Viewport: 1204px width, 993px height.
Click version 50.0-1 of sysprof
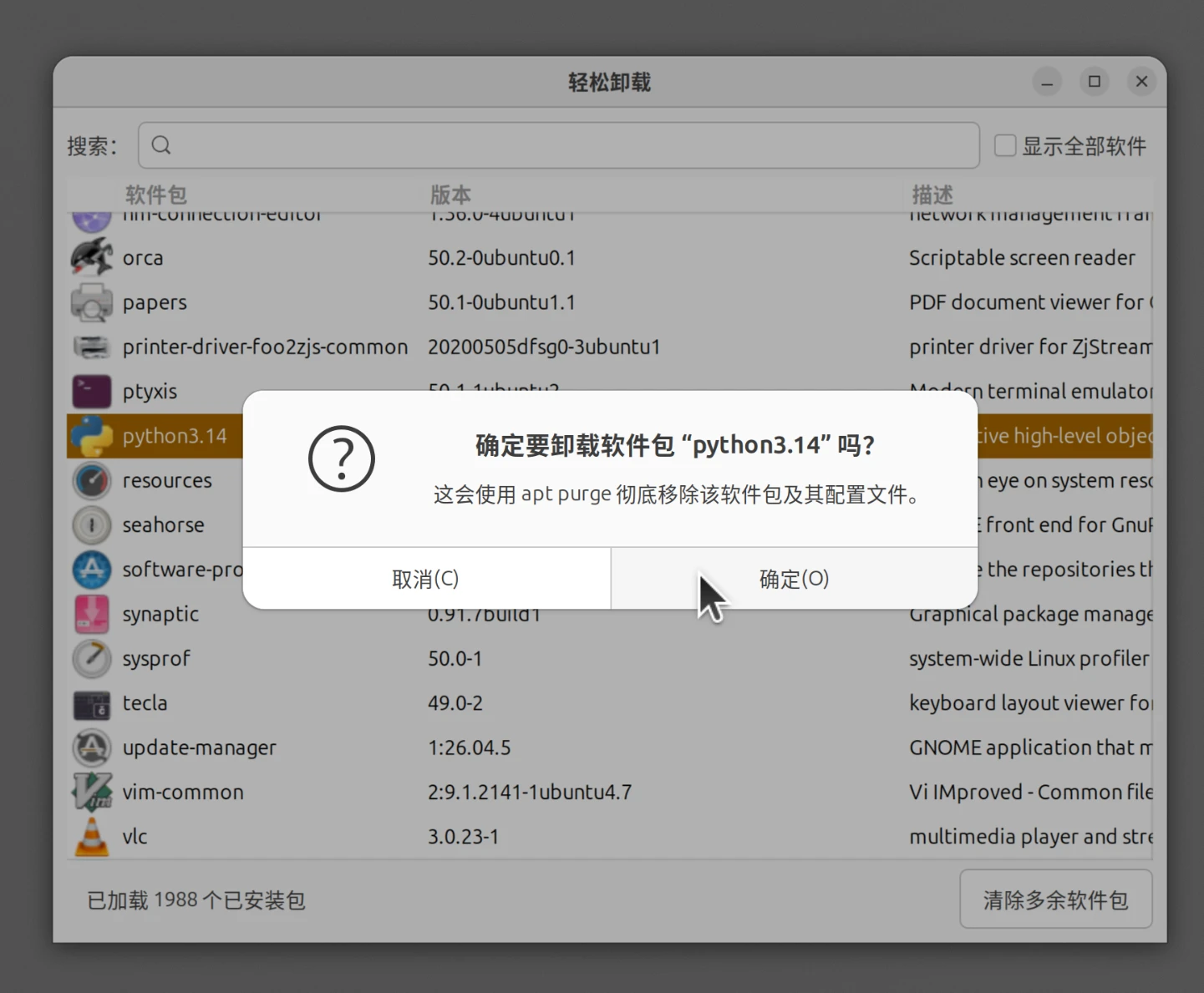[455, 659]
